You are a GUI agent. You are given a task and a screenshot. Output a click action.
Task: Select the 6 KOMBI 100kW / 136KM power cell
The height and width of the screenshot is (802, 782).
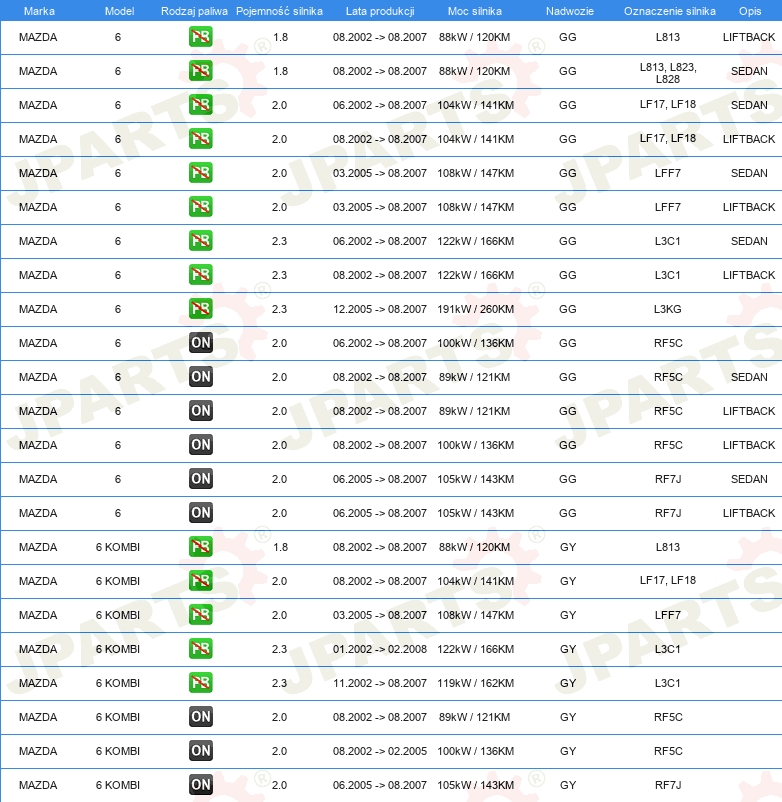pyautogui.click(x=476, y=751)
